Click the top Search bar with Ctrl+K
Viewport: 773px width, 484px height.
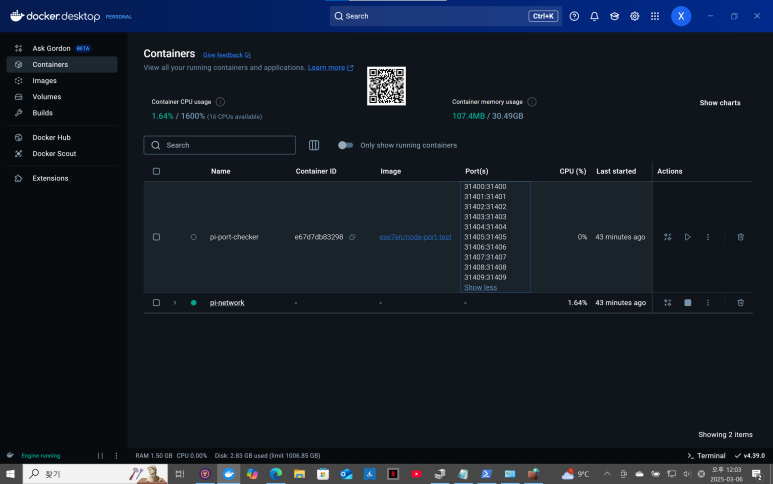pyautogui.click(x=446, y=16)
